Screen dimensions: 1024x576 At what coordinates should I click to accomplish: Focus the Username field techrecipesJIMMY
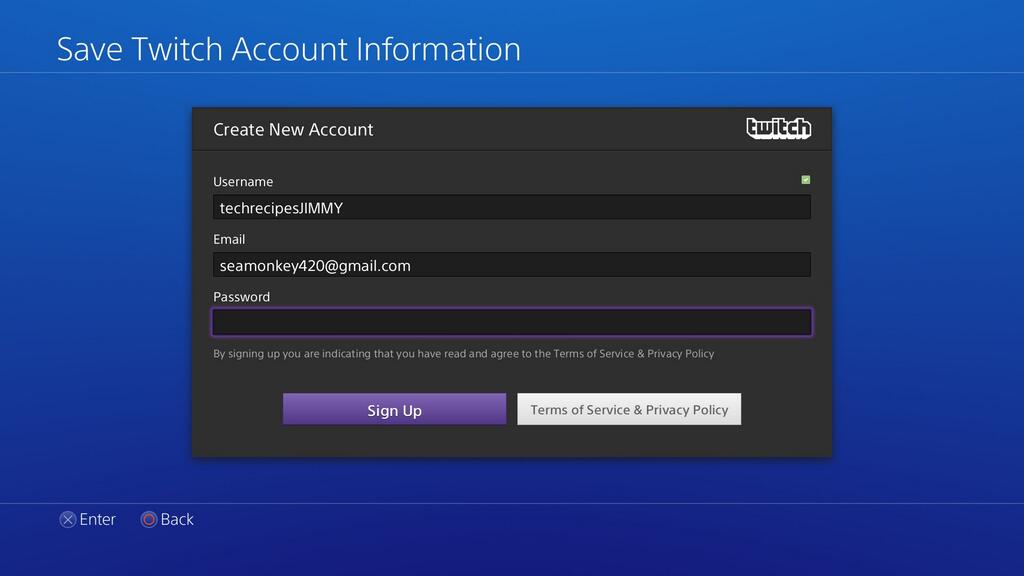pyautogui.click(x=512, y=207)
